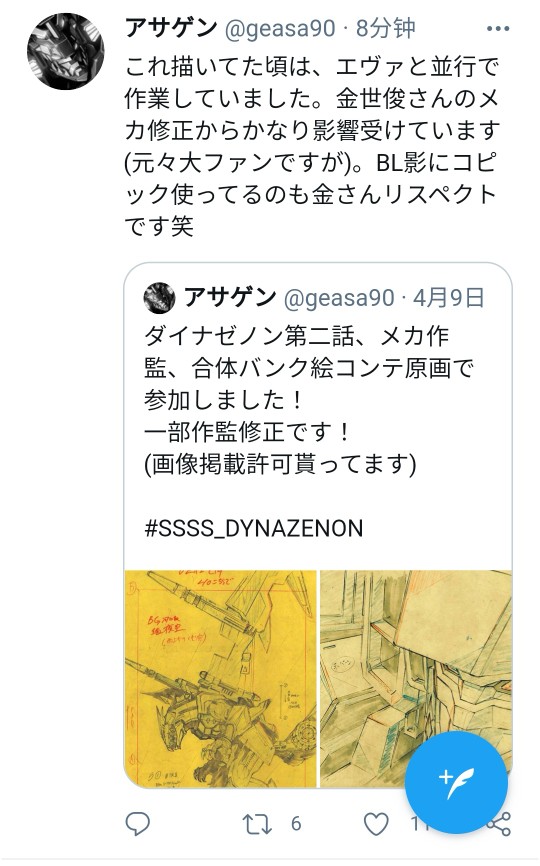This screenshot has height=866, width=540.
Task: Open アサゲン's large profile avatar
Action: tap(66, 51)
